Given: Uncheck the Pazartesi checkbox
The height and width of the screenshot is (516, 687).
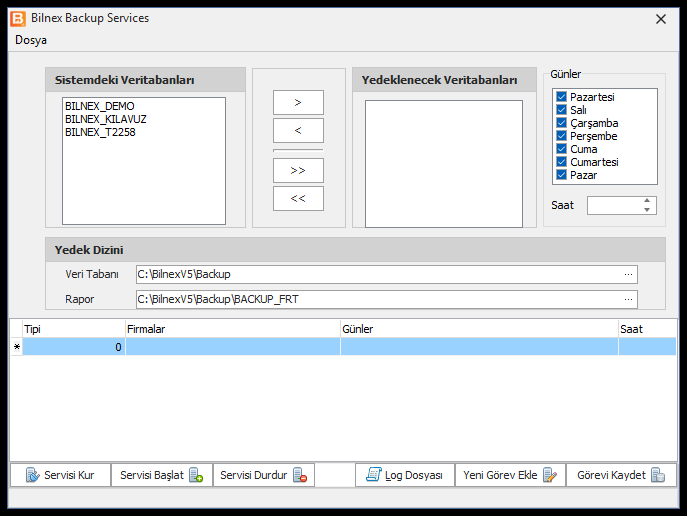Looking at the screenshot, I should 561,96.
